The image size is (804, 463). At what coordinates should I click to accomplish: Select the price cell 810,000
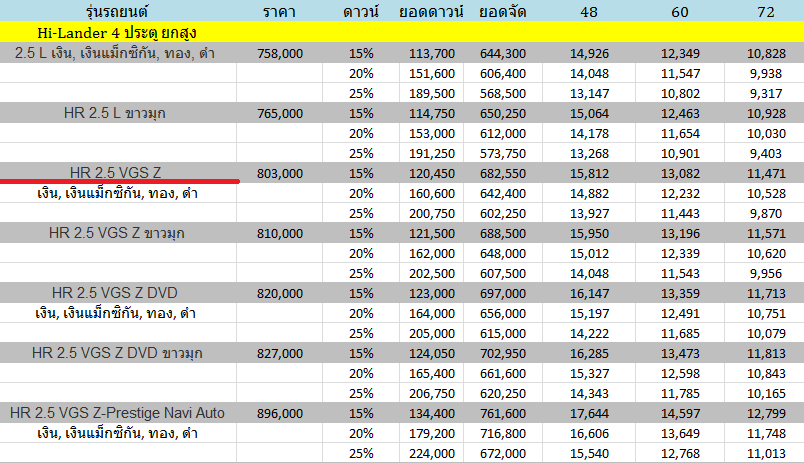pos(280,234)
